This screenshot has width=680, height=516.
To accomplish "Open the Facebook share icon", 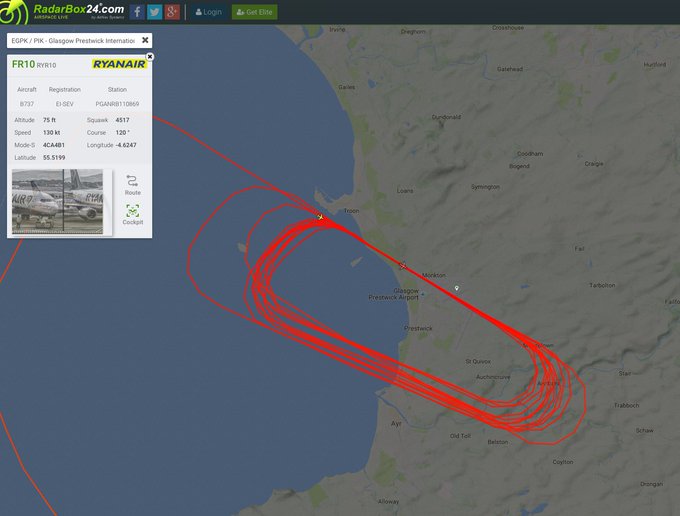I will (137, 12).
